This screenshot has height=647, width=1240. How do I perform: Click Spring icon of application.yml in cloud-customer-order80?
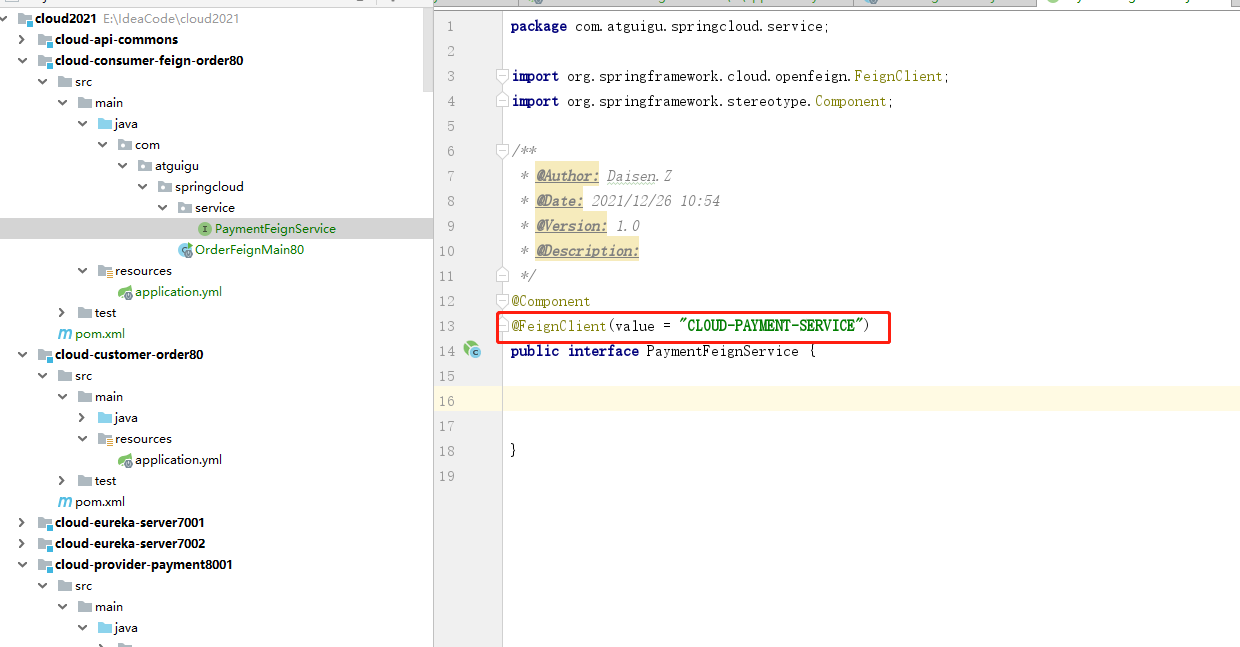[125, 460]
